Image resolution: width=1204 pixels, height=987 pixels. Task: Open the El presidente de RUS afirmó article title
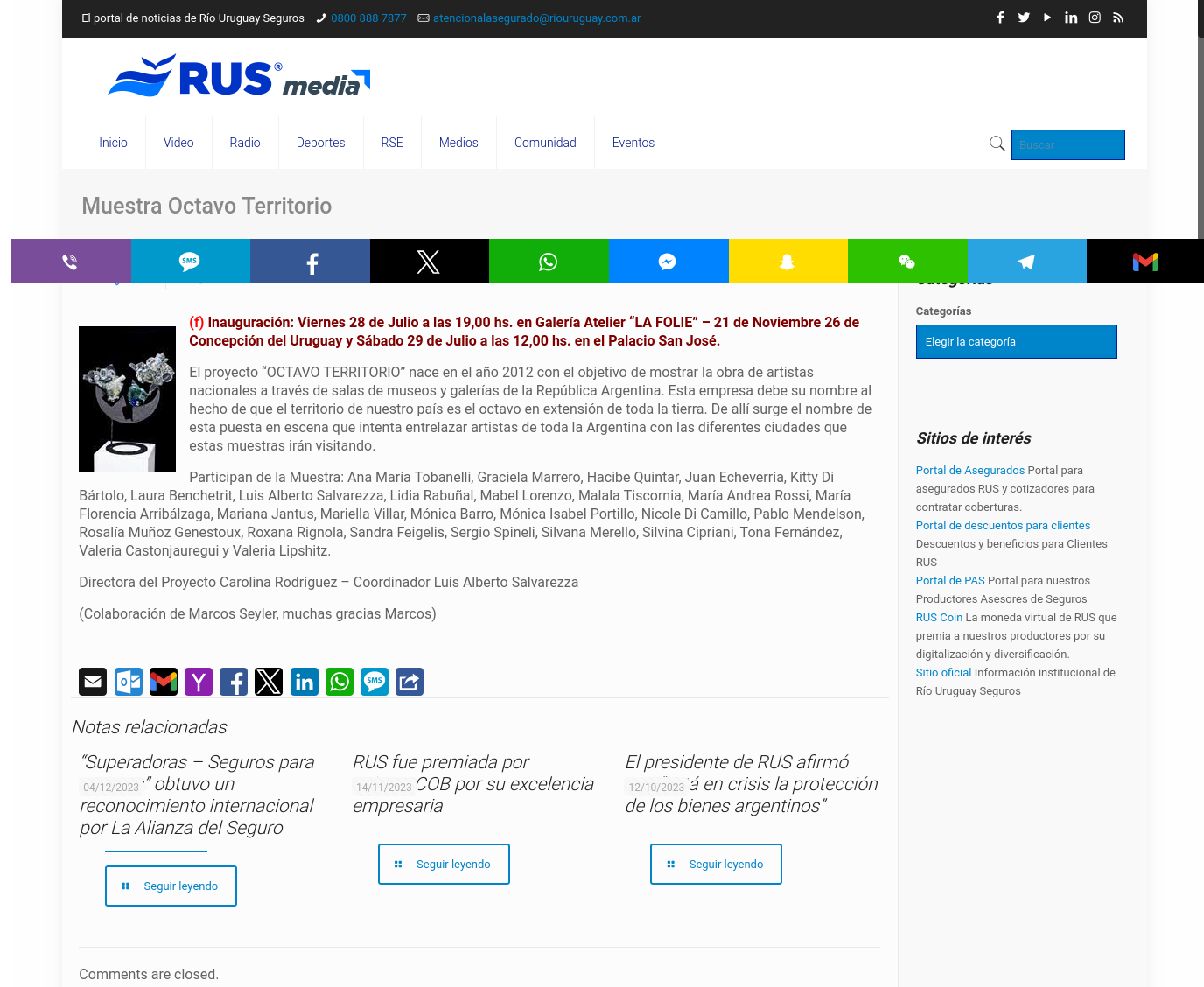(x=751, y=783)
